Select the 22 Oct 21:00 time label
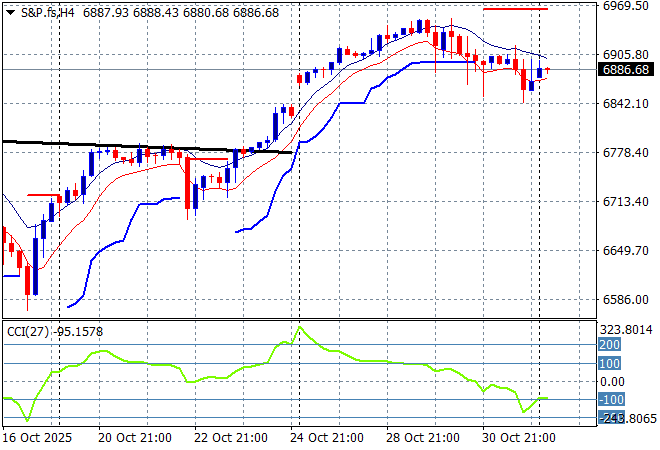This screenshot has width=660, height=450. [x=231, y=438]
